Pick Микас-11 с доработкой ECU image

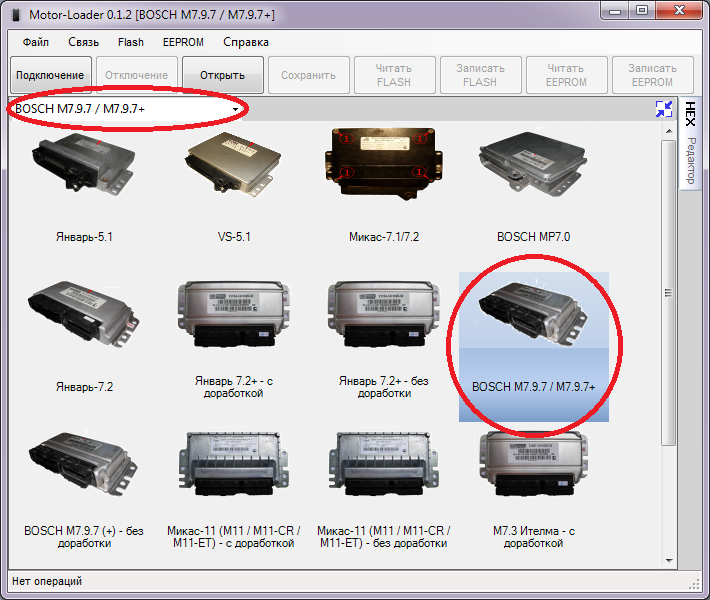[x=233, y=463]
